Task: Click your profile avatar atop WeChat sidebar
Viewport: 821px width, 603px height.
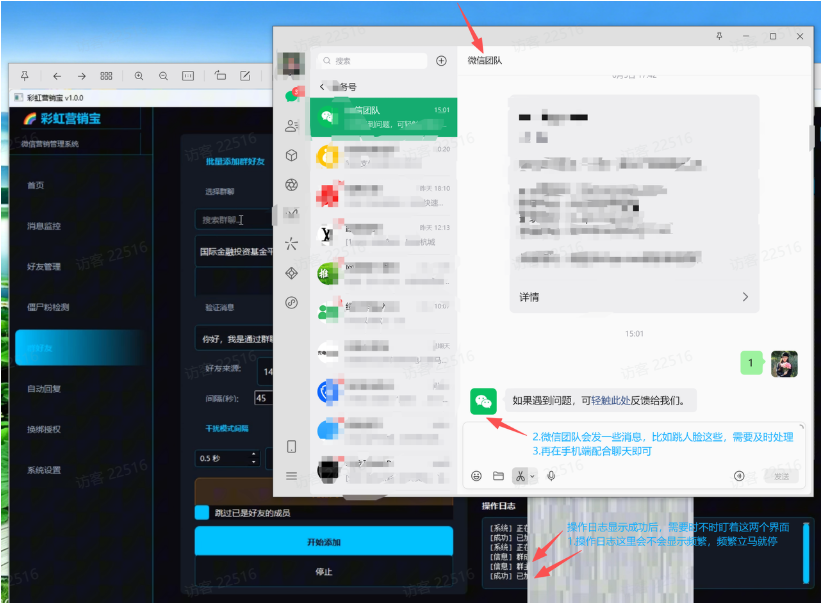Action: [291, 64]
